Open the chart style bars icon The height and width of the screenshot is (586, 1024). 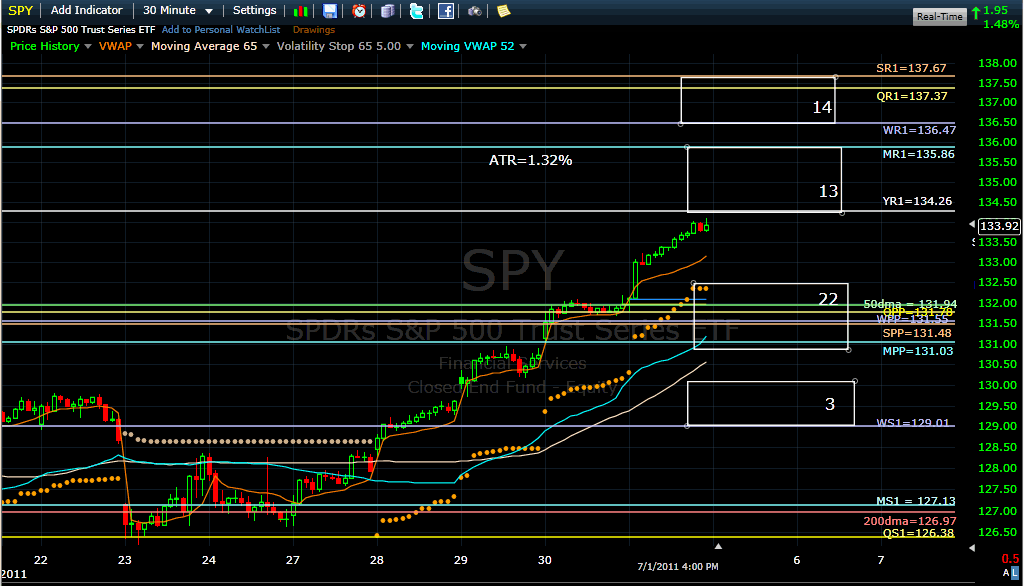pyautogui.click(x=300, y=11)
